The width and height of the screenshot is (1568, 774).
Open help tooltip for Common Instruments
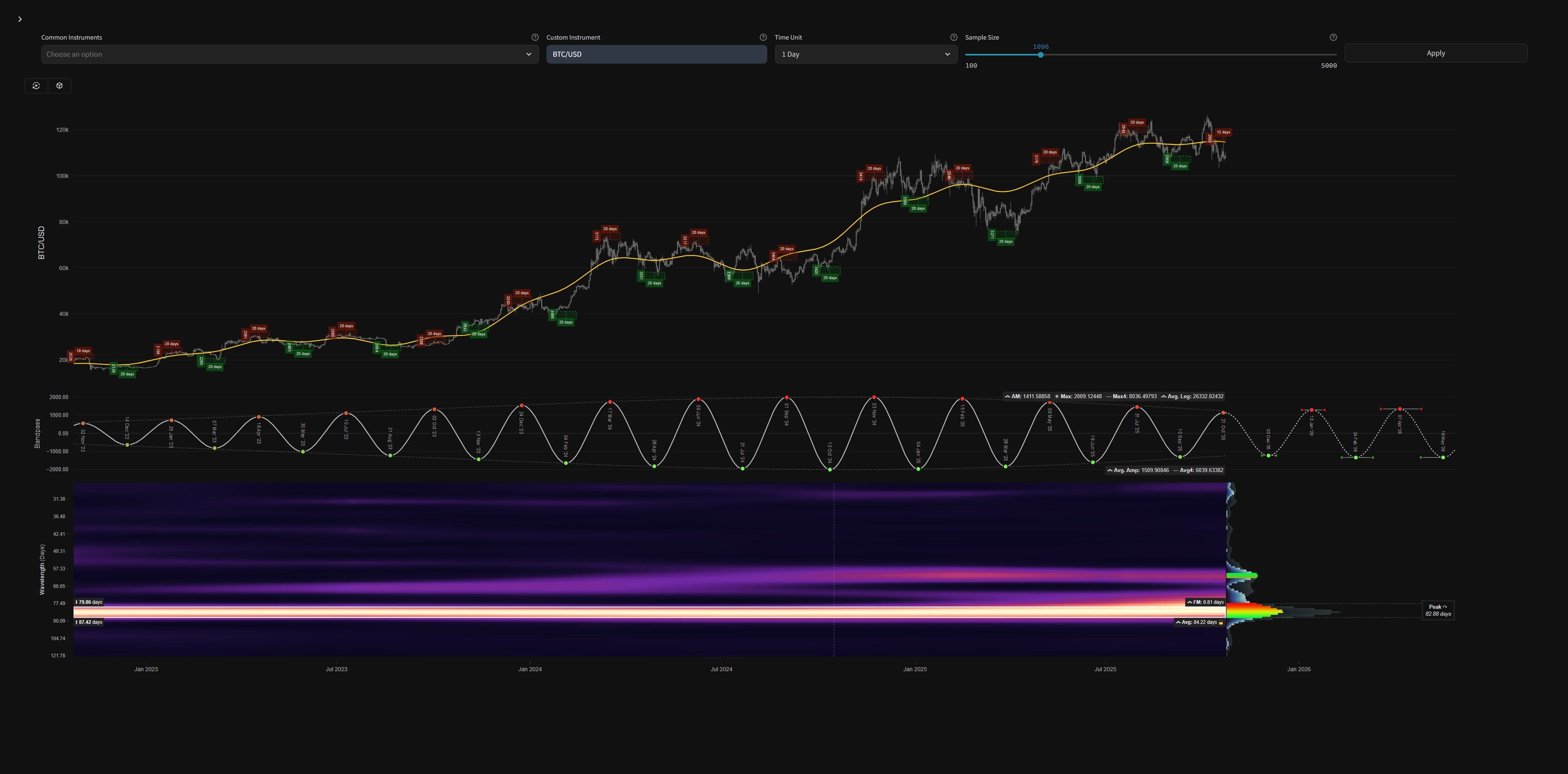(x=535, y=38)
